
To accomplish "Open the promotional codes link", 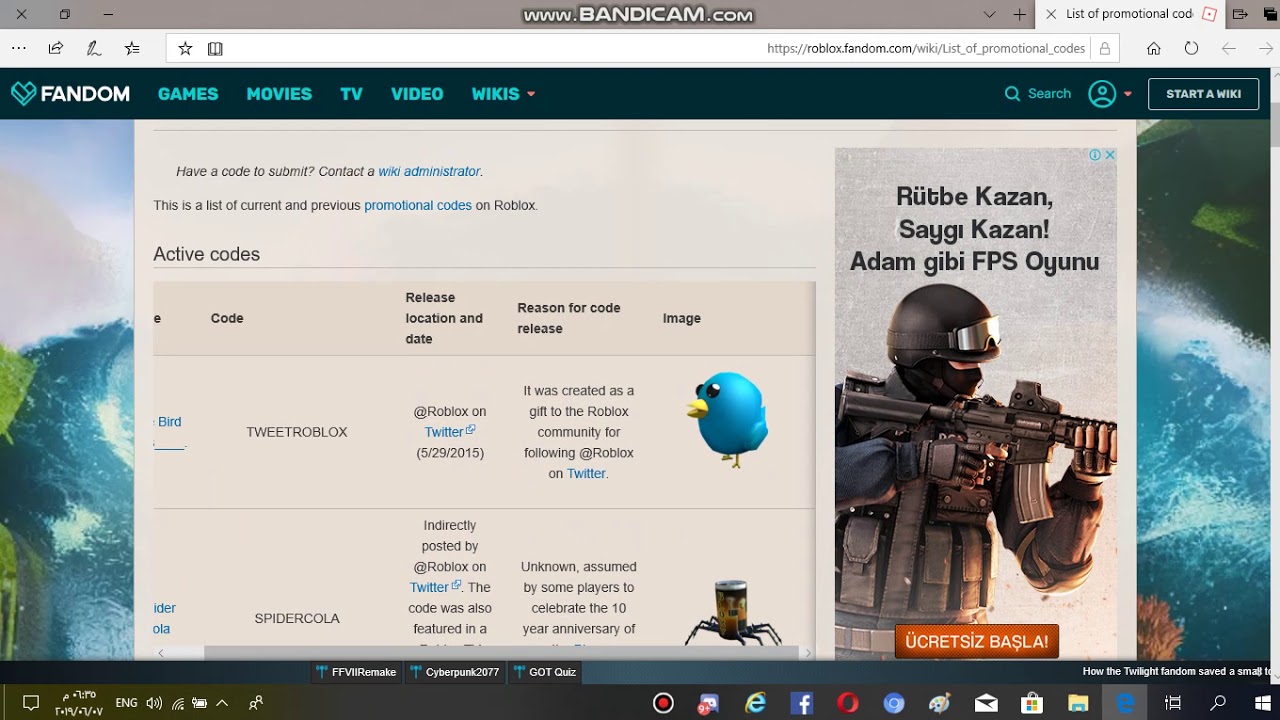I will coord(418,205).
